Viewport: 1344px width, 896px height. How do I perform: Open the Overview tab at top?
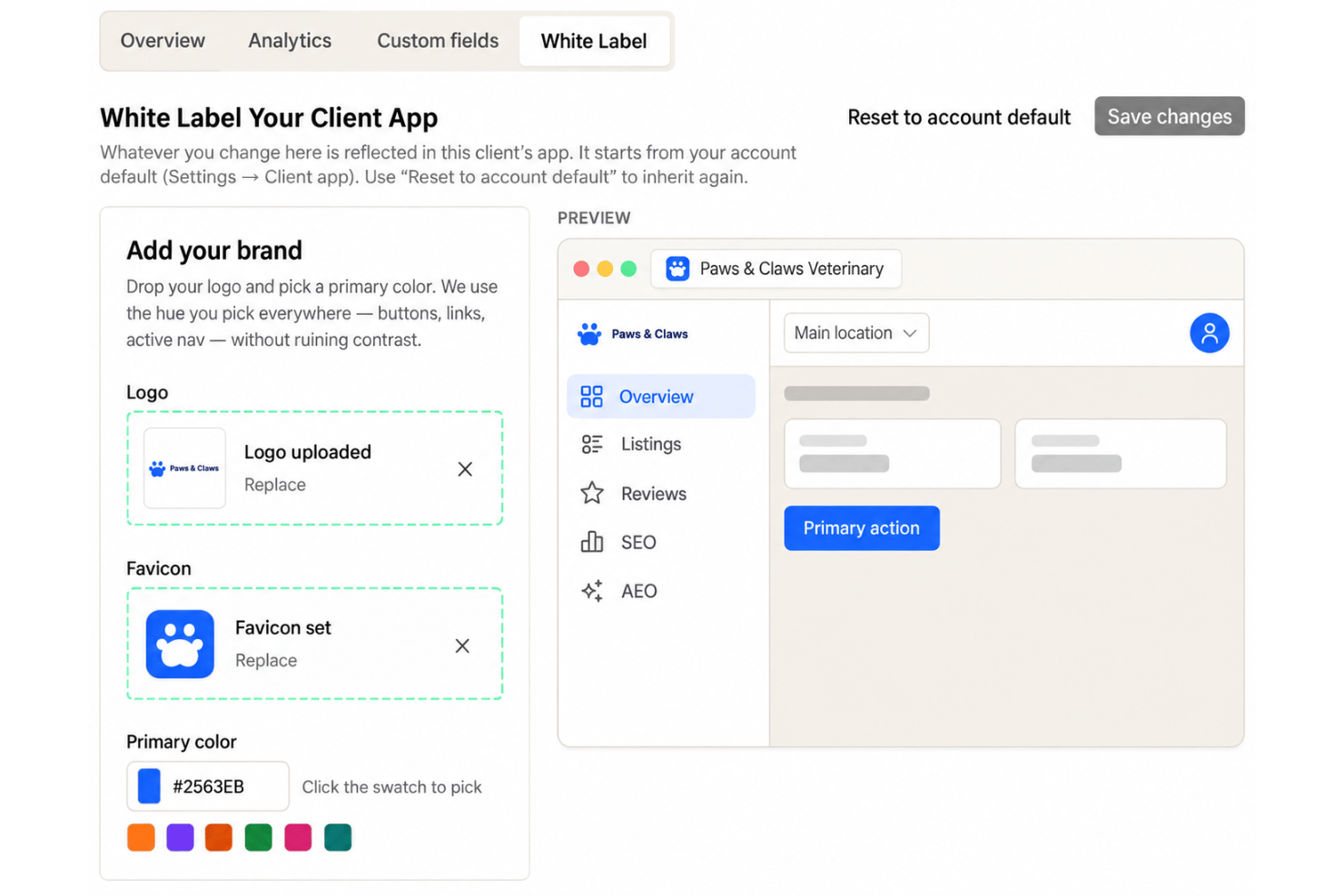pos(163,41)
